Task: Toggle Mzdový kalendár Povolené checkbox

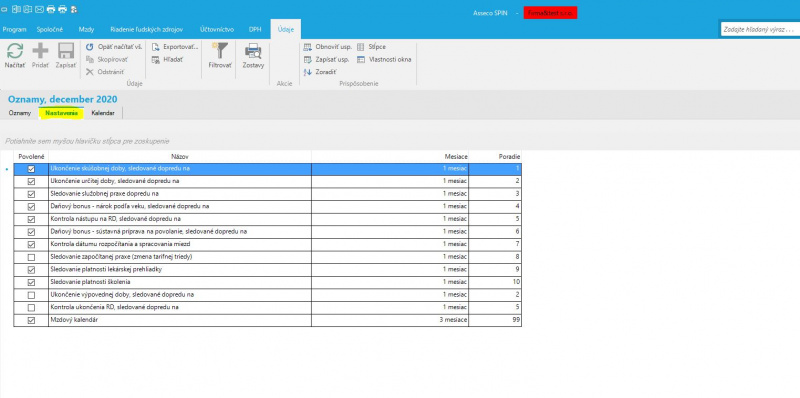Action: [x=31, y=320]
